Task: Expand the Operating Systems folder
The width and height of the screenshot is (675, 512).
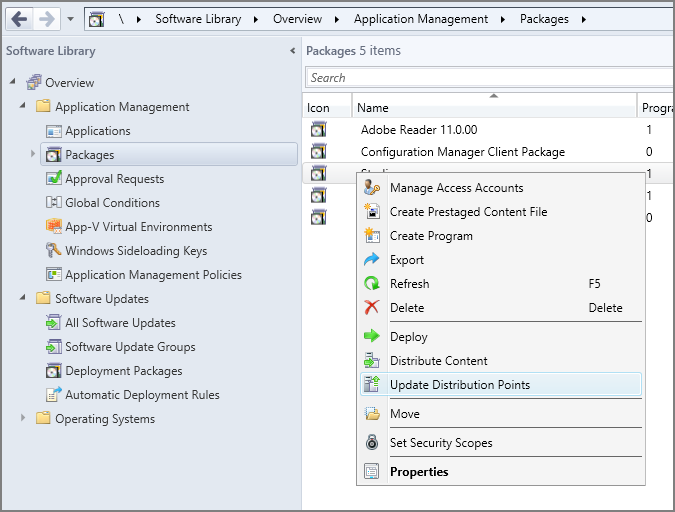Action: (23, 419)
